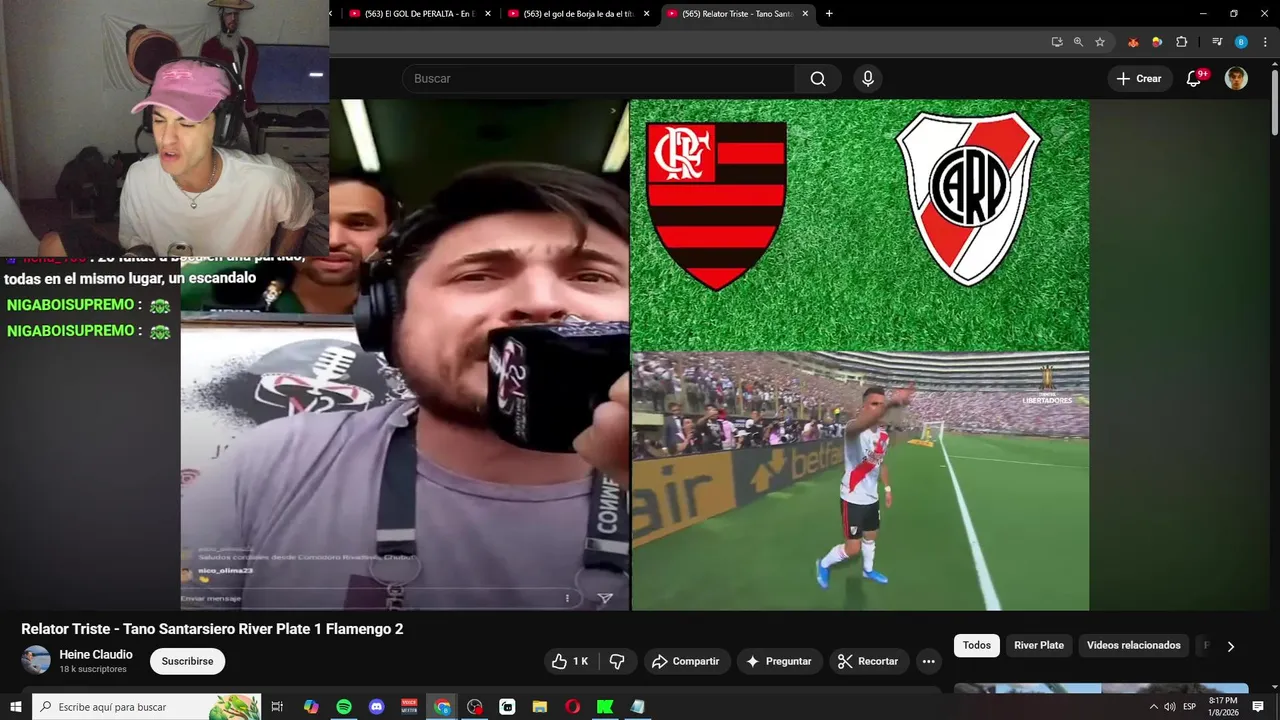Open Discord from the taskbar
The width and height of the screenshot is (1280, 720).
(x=376, y=707)
